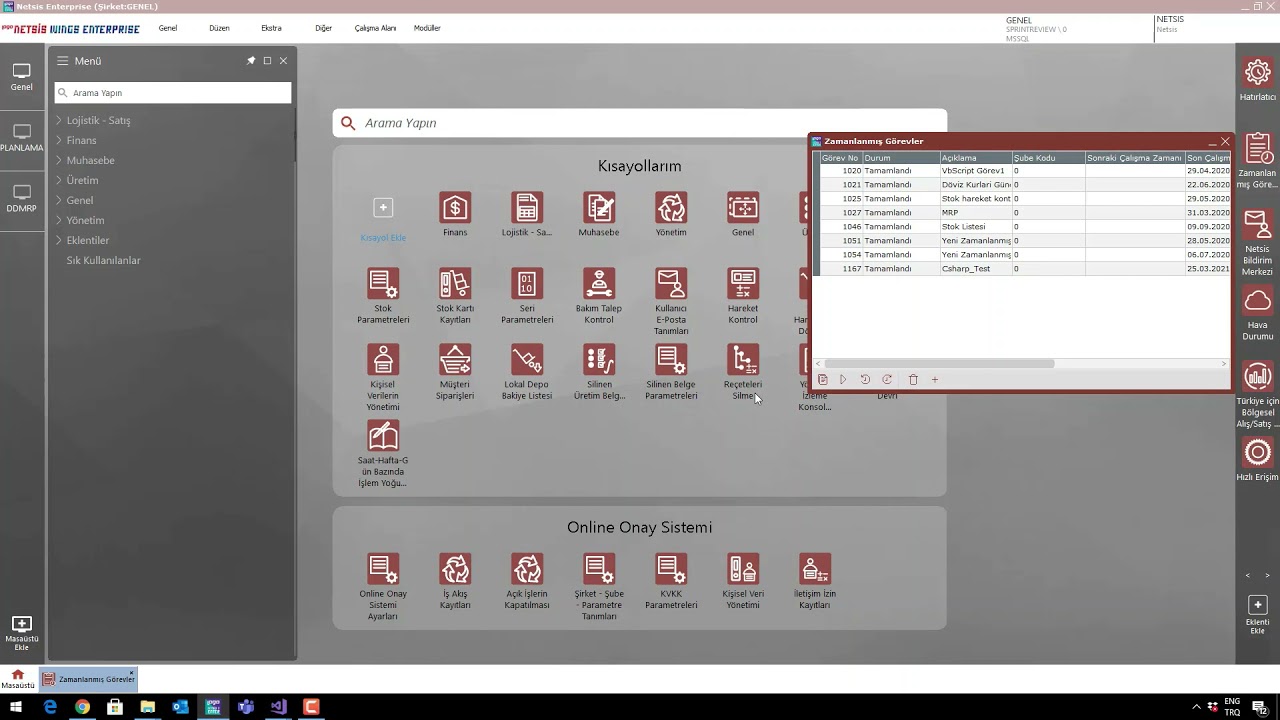
Task: Switch to DDMRP workspace in left sidebar
Action: click(22, 198)
